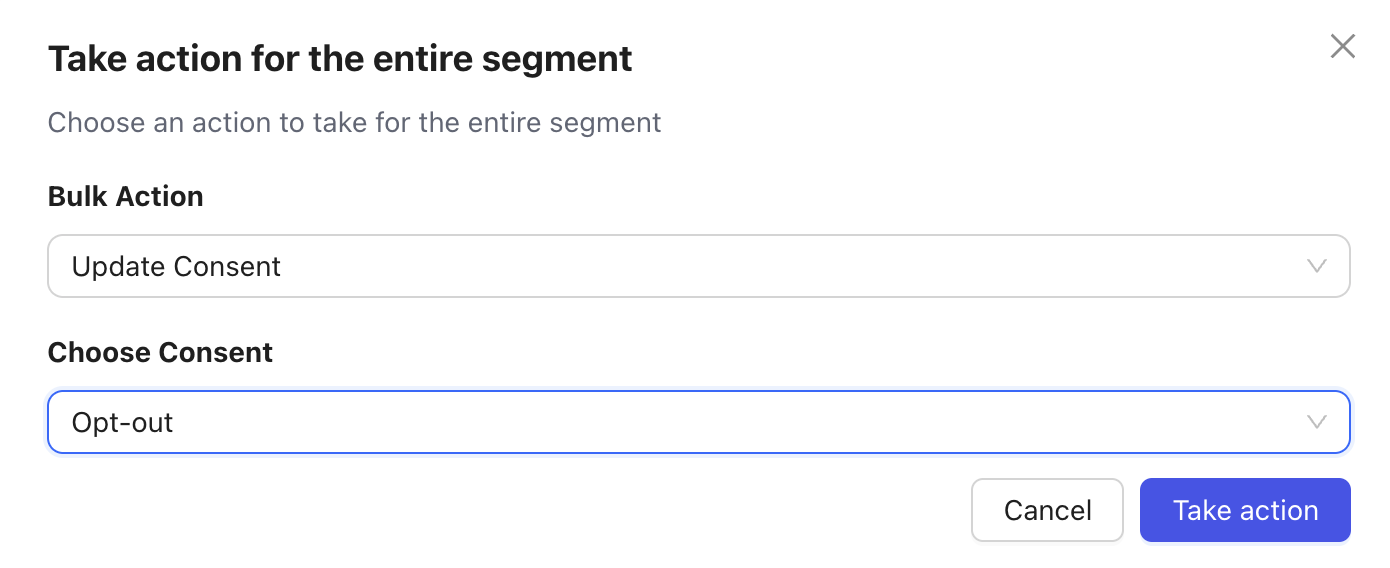Click the gray X in the dialog corner
1390x568 pixels.
coord(1342,46)
